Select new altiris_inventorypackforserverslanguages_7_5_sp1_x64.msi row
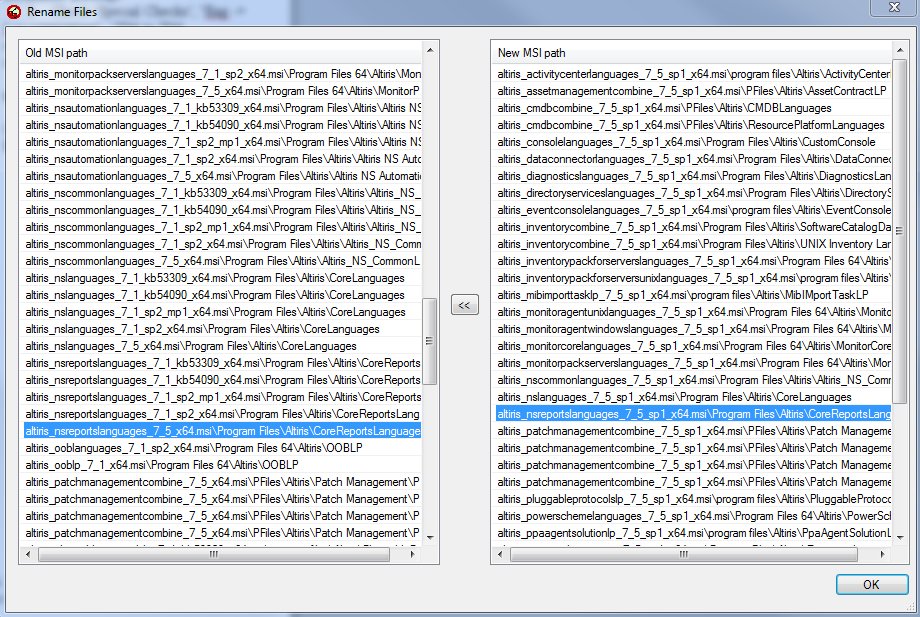920x617 pixels. click(694, 261)
